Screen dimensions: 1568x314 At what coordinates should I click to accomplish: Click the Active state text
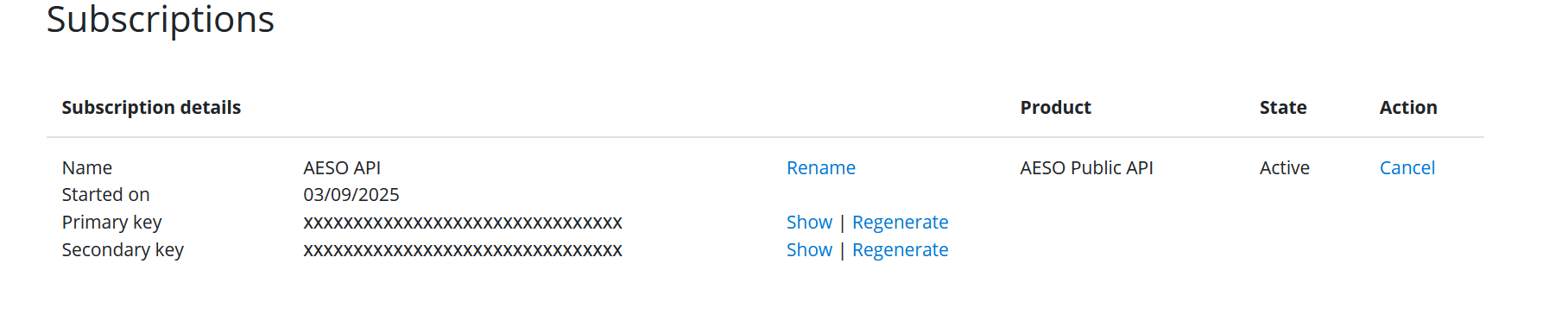click(x=1284, y=167)
